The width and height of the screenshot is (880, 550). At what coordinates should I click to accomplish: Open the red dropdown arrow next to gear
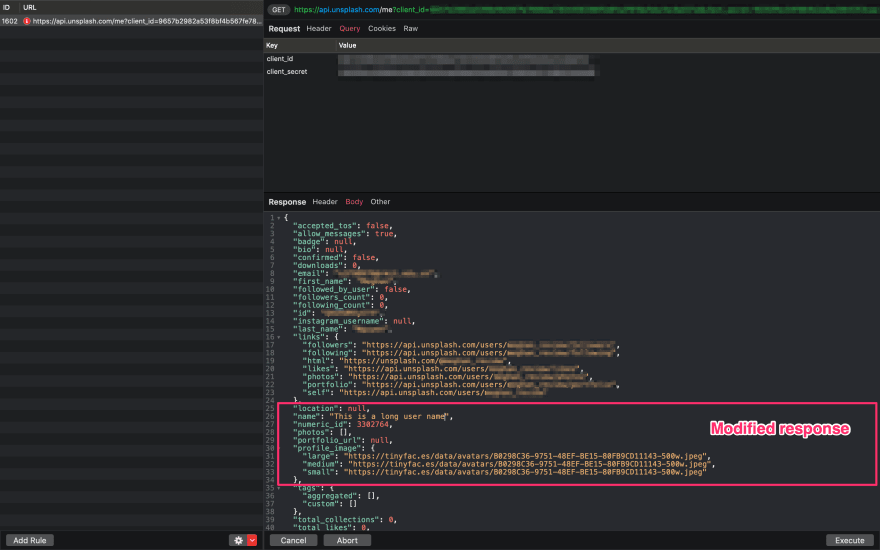[253, 540]
